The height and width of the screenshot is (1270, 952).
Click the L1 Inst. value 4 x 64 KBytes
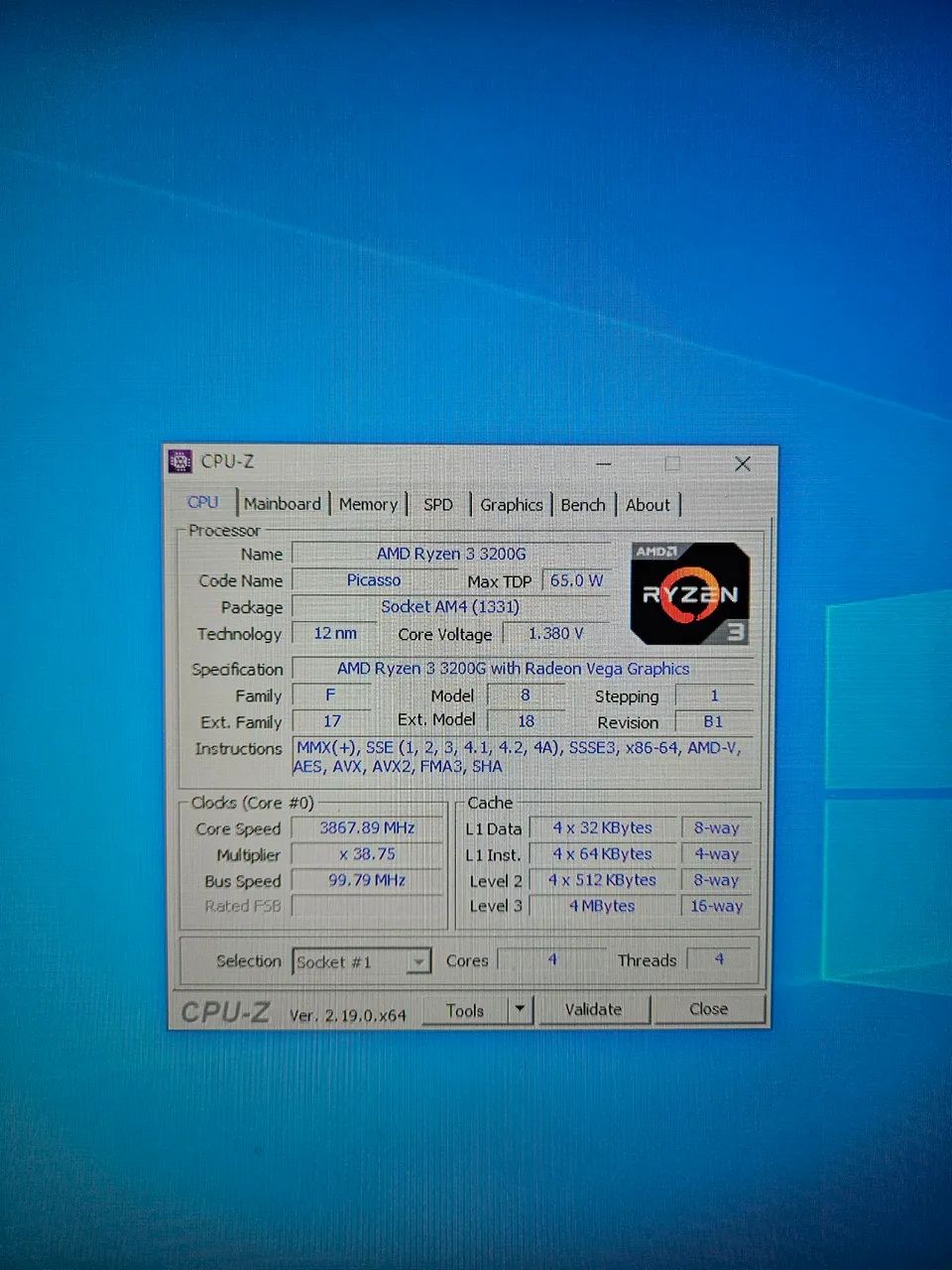coord(602,853)
